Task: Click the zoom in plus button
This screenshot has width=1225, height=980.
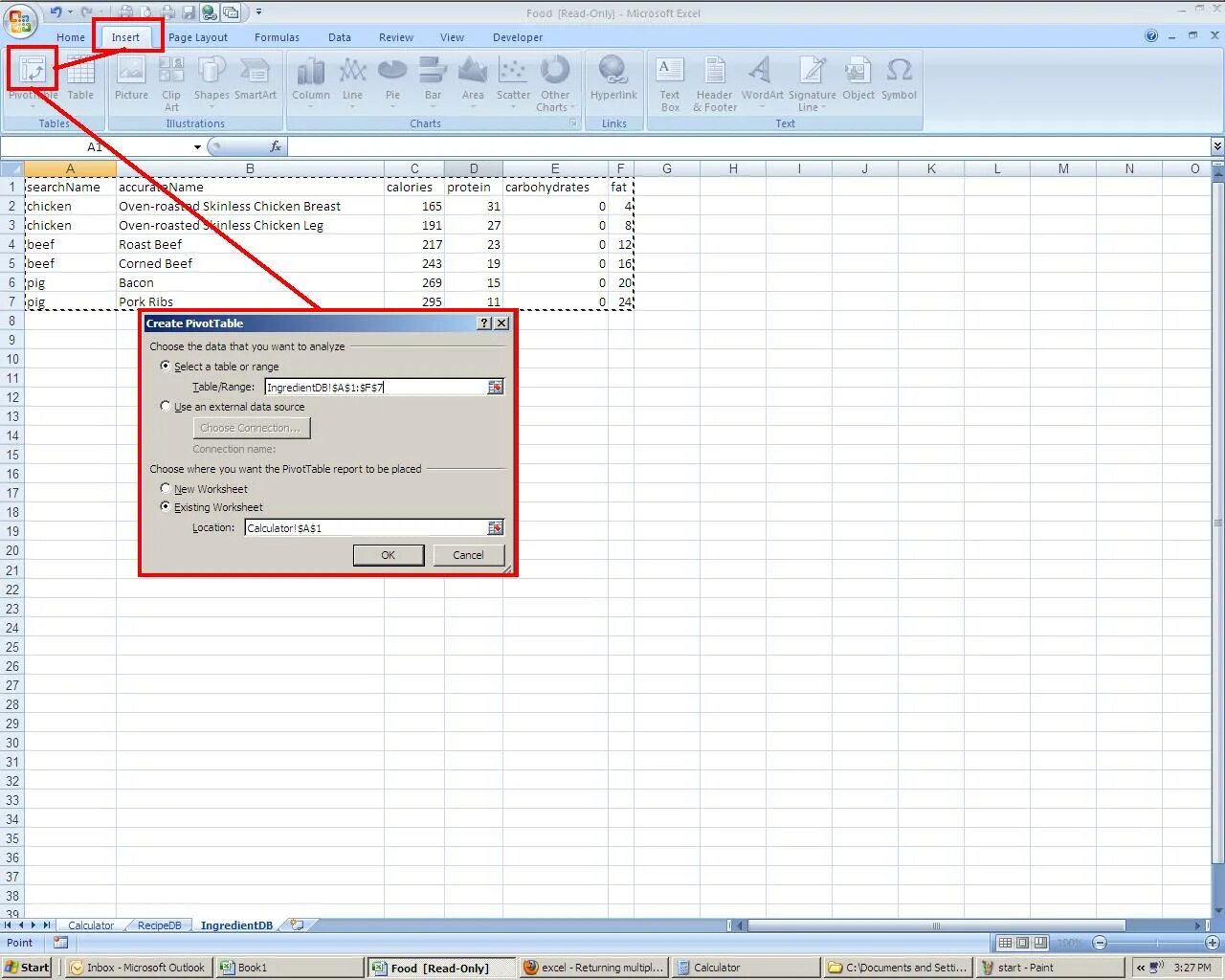Action: tap(1212, 943)
